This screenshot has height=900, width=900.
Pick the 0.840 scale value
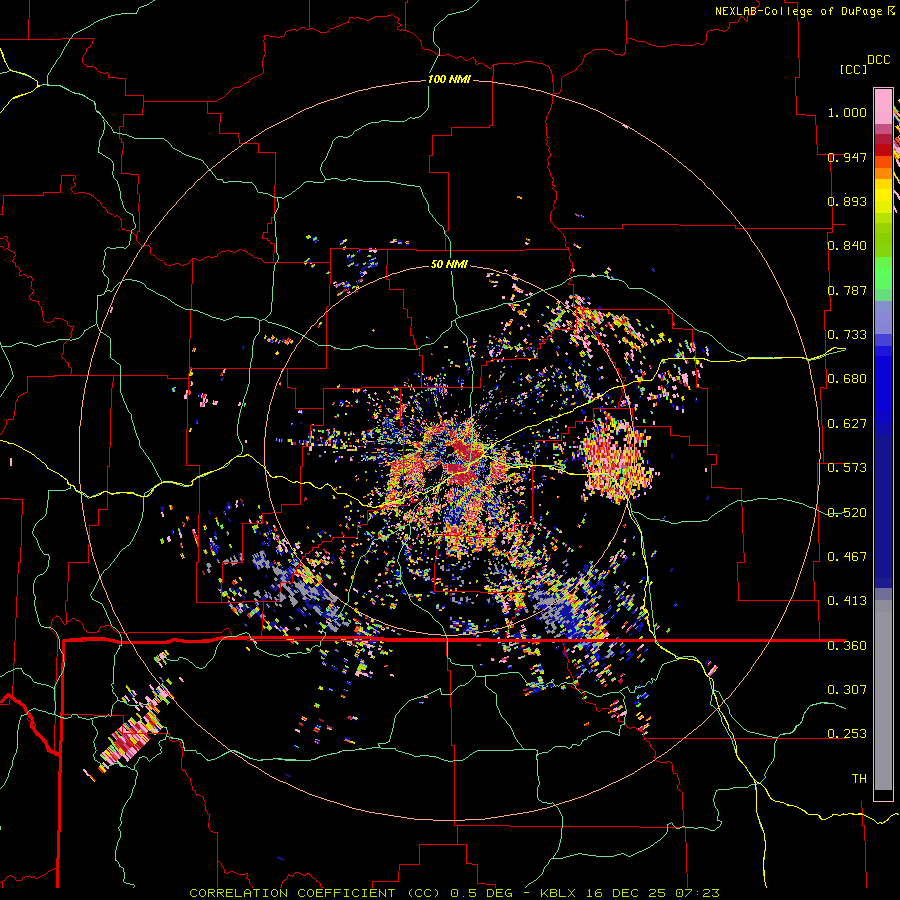(x=847, y=246)
